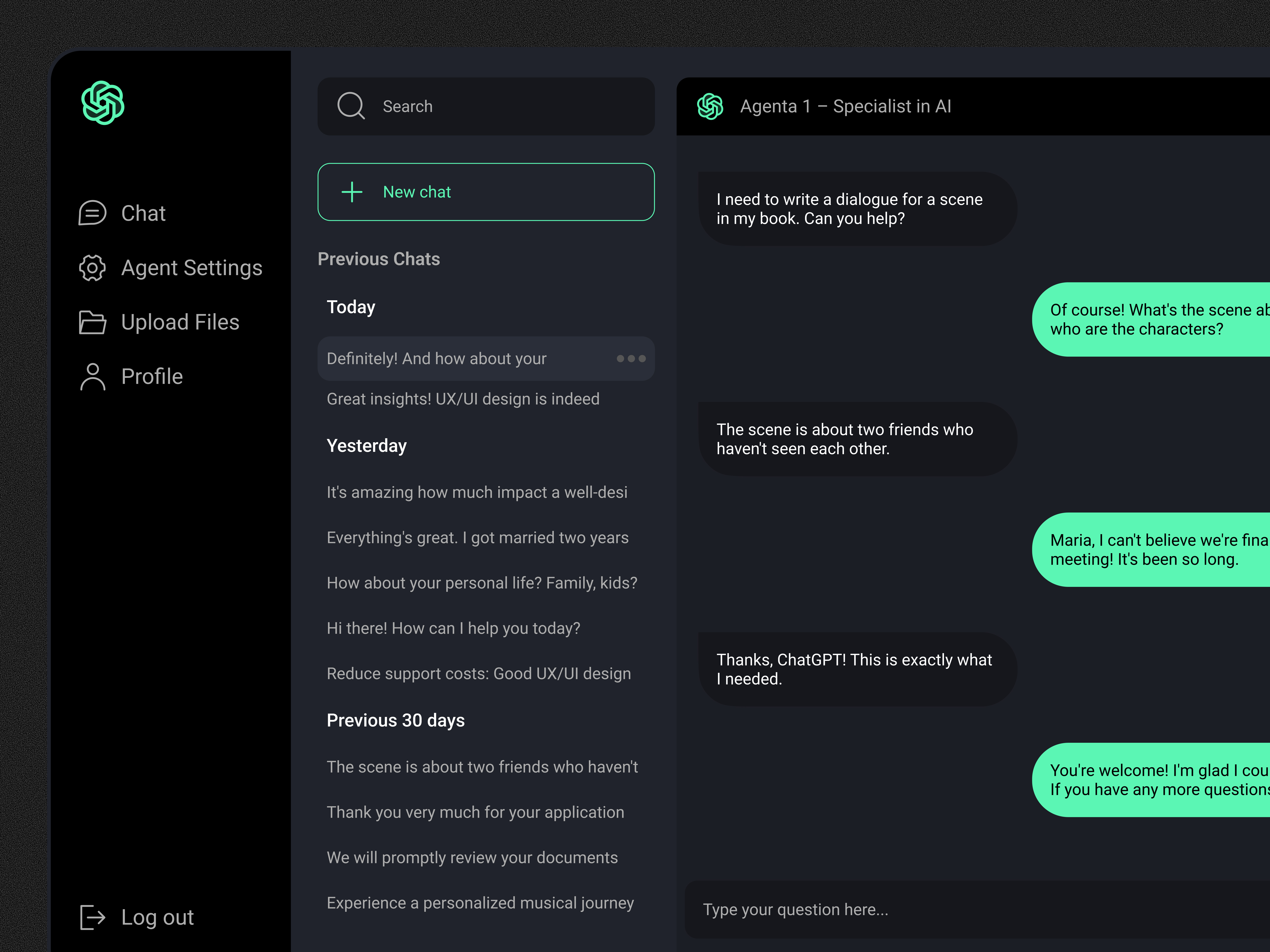The width and height of the screenshot is (1270, 952).
Task: Click the 'Type your question here...' field
Action: click(977, 910)
